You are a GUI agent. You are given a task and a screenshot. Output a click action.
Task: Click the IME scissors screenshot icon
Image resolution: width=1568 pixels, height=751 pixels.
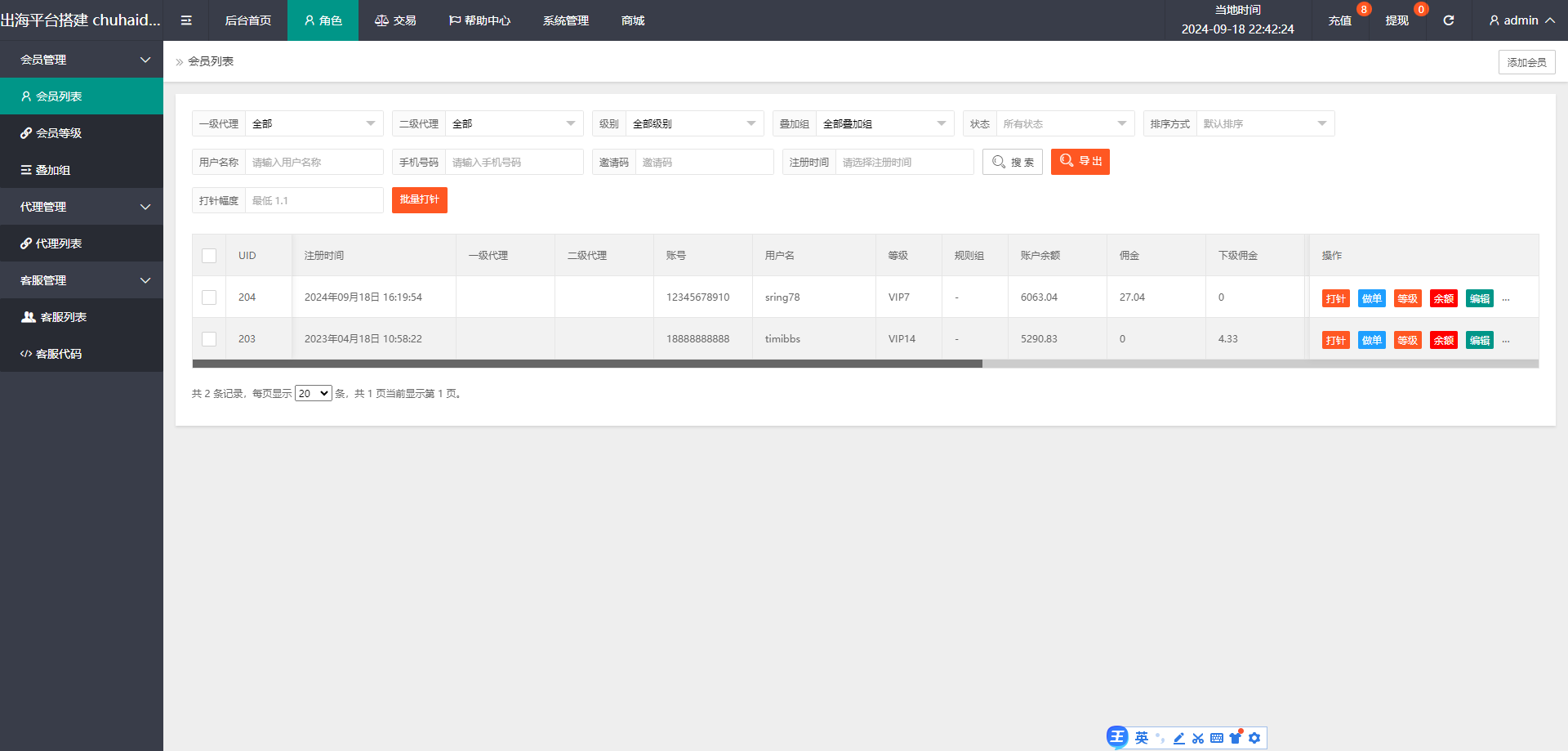(1198, 738)
